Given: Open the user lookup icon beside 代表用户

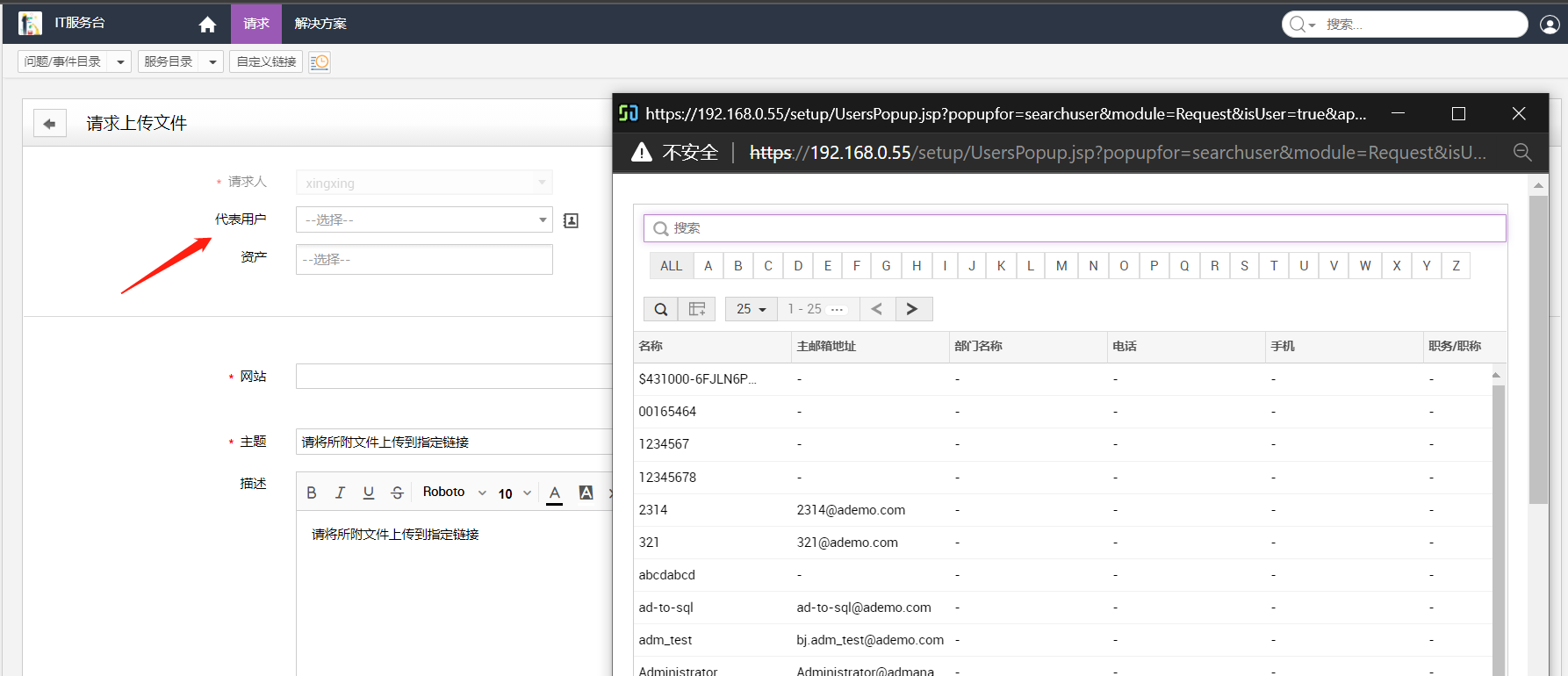Looking at the screenshot, I should coord(571,220).
